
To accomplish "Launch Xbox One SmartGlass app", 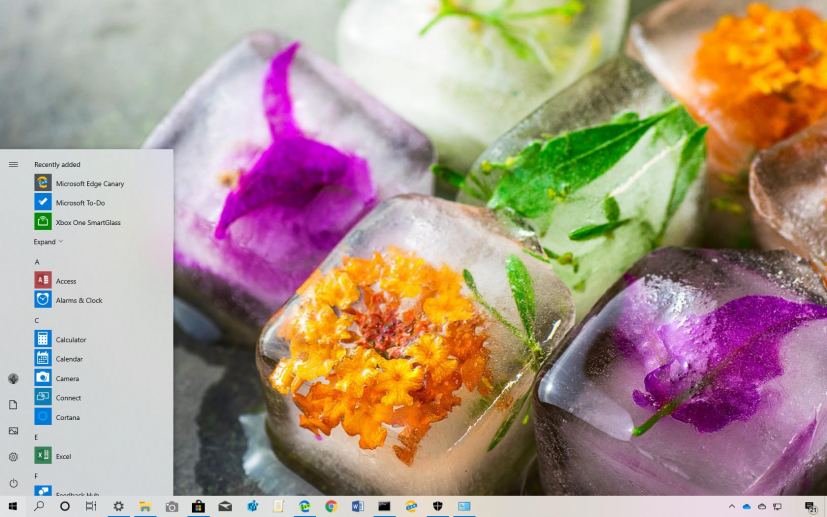I will (x=77, y=222).
